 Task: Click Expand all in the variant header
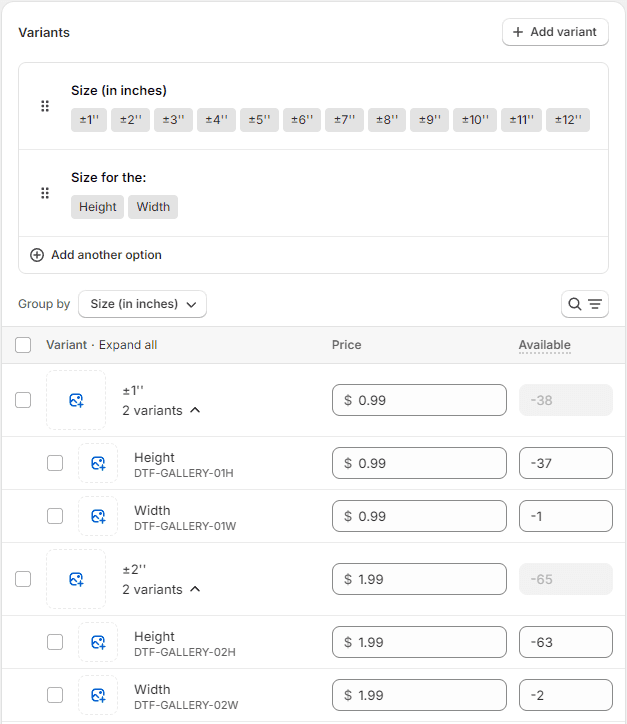click(x=126, y=345)
